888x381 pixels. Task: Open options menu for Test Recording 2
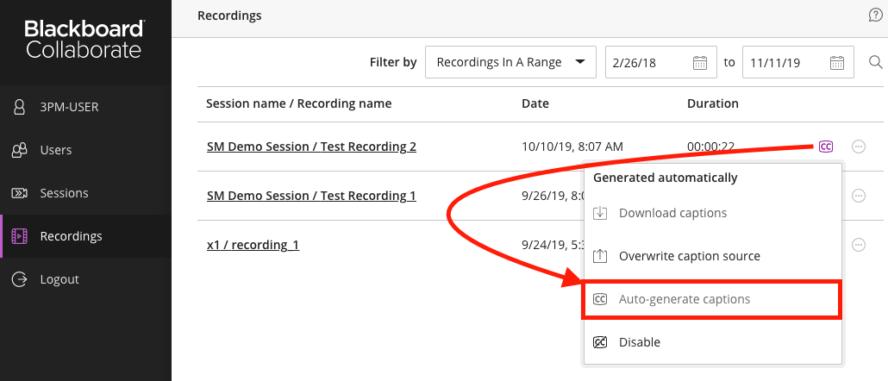[x=859, y=147]
